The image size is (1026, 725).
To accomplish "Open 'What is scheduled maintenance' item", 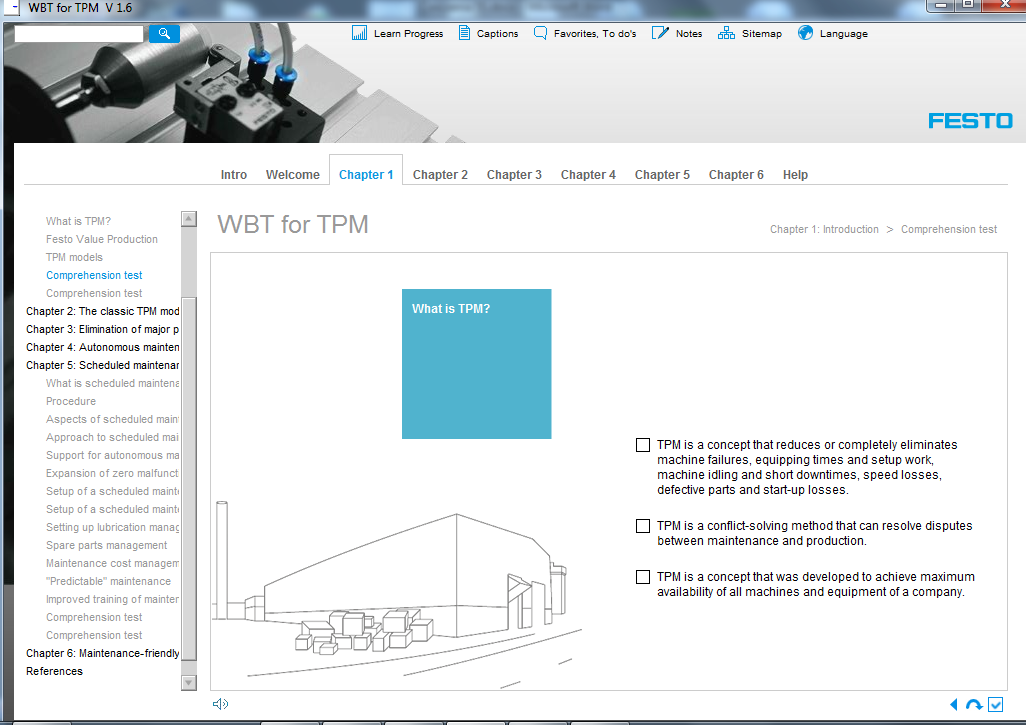I will tap(112, 383).
